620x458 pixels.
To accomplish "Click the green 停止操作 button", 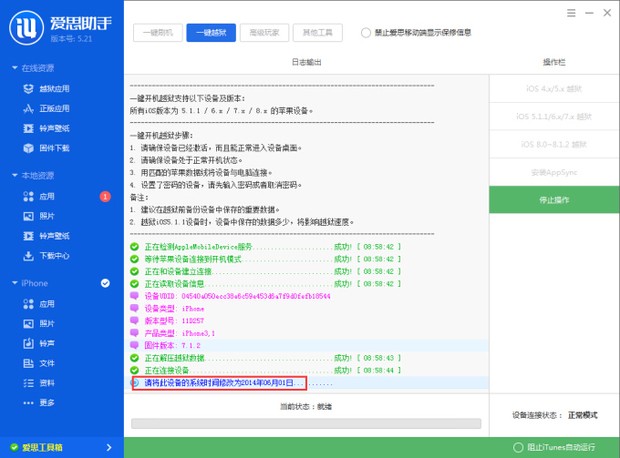I will pos(554,200).
